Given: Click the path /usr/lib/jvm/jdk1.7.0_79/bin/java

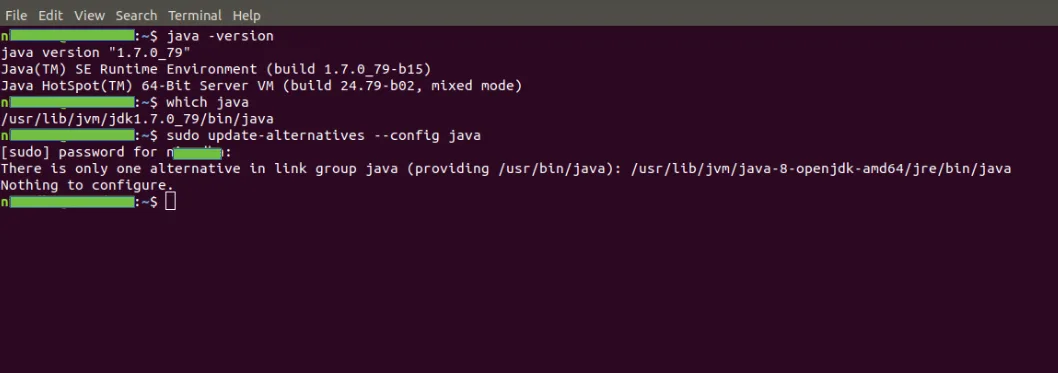Looking at the screenshot, I should (137, 119).
